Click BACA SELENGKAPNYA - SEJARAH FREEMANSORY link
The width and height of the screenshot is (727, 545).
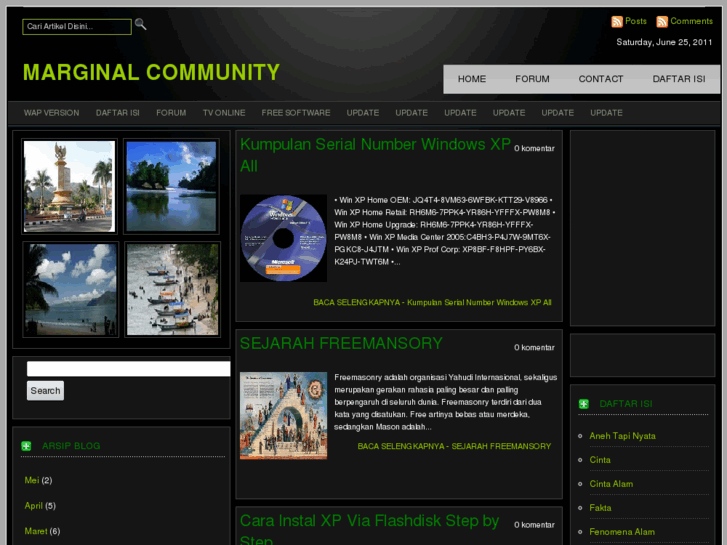454,446
